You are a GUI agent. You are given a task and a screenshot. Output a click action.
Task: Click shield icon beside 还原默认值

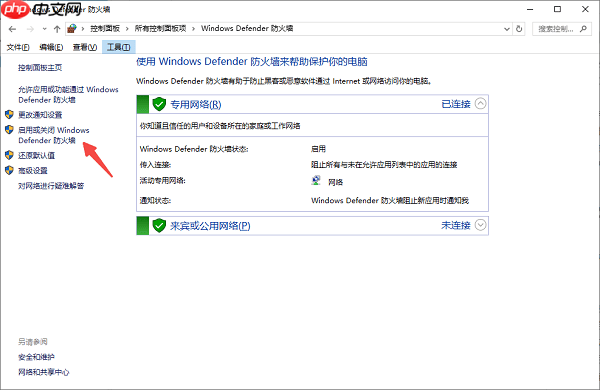pos(10,155)
